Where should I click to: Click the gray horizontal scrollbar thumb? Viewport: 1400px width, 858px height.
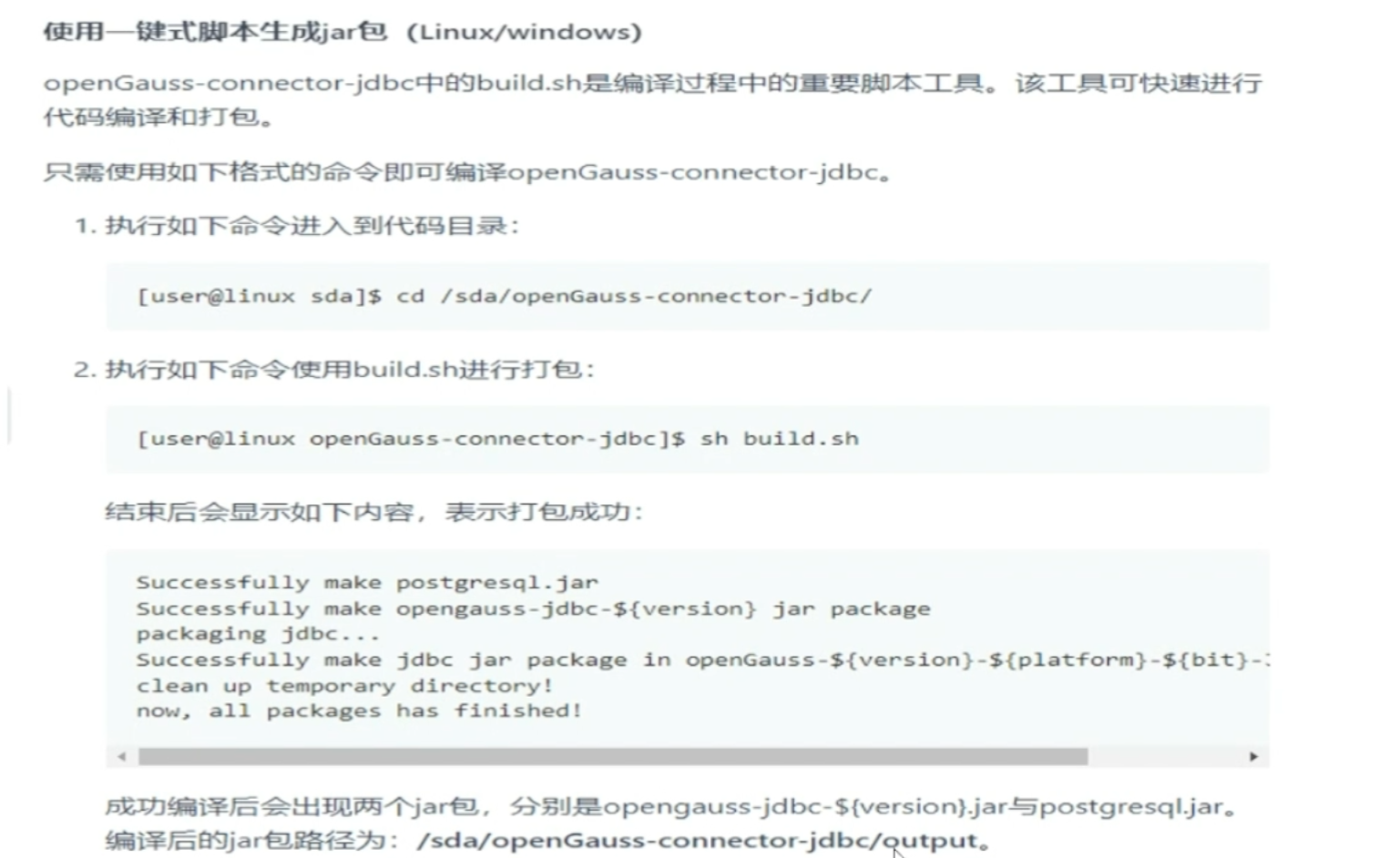pyautogui.click(x=612, y=757)
